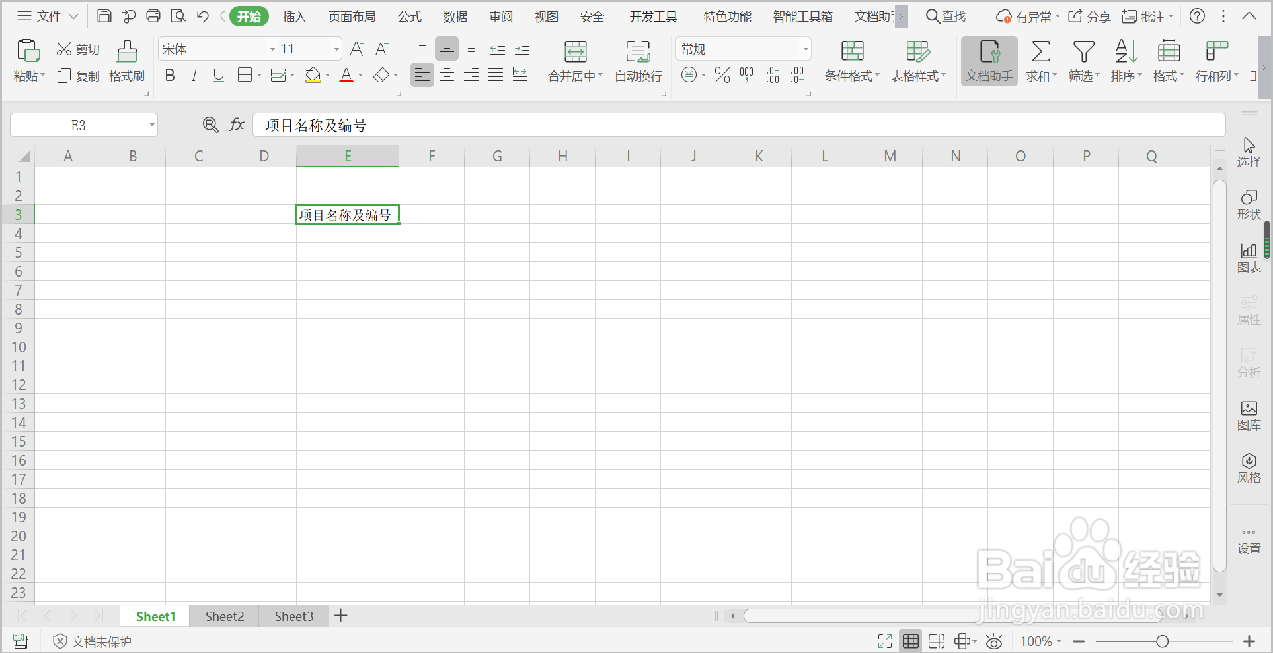Set vertical alignment to middle

click(x=447, y=49)
